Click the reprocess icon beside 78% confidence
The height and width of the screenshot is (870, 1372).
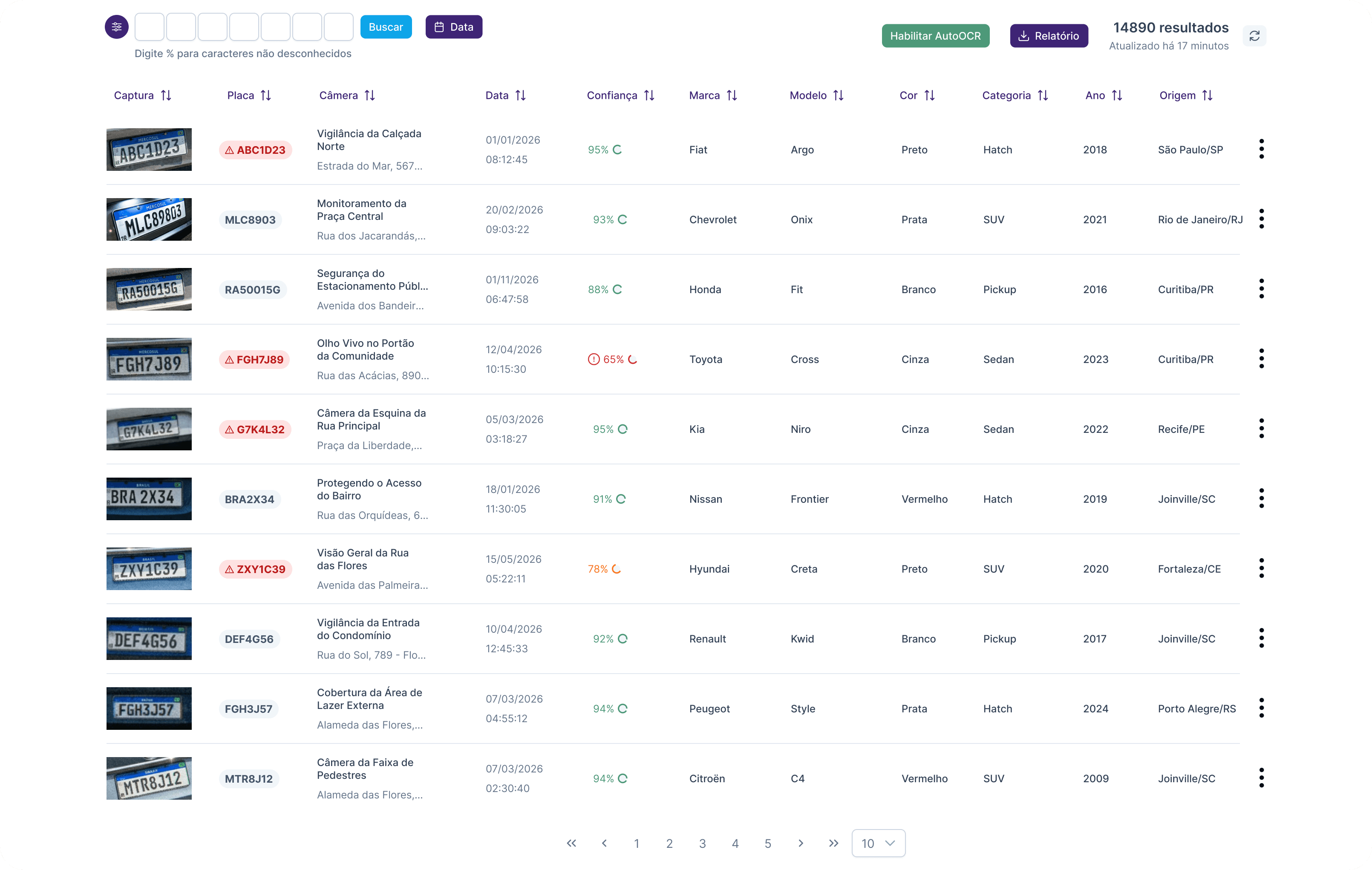[617, 569]
